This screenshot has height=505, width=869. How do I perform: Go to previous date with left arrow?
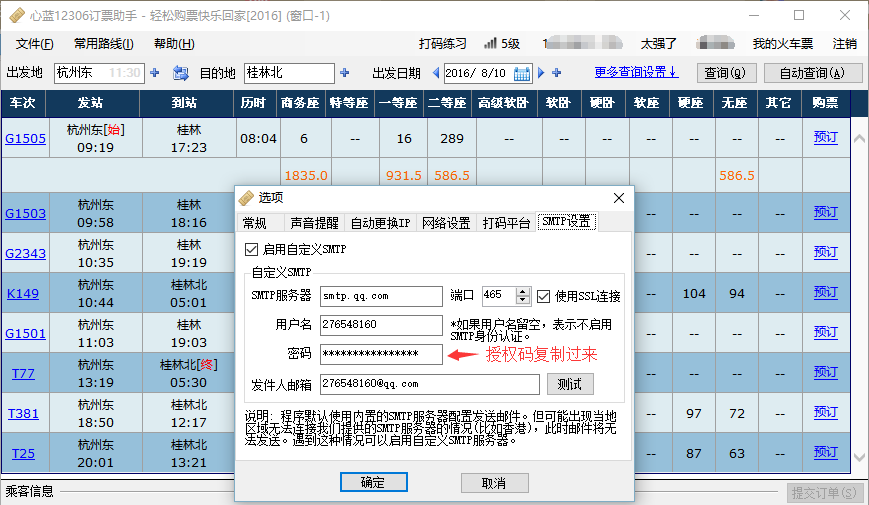(436, 73)
